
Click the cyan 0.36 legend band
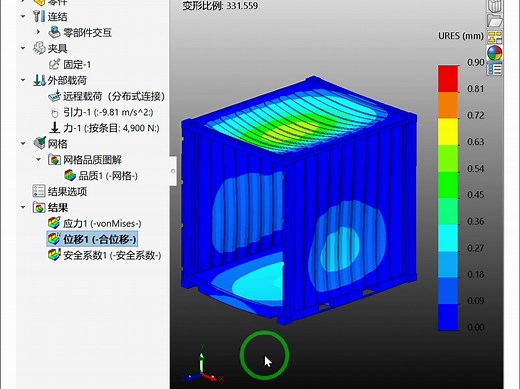coord(448,238)
